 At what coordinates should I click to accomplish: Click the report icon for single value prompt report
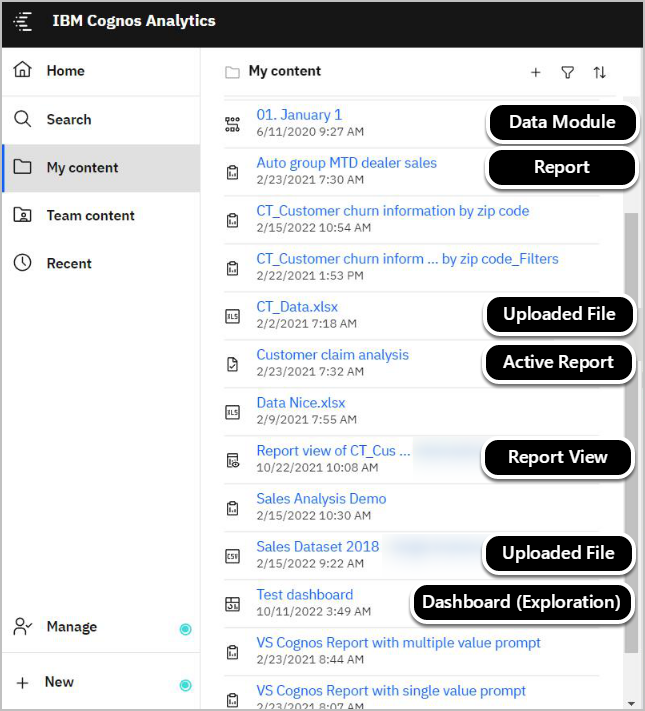[x=233, y=700]
